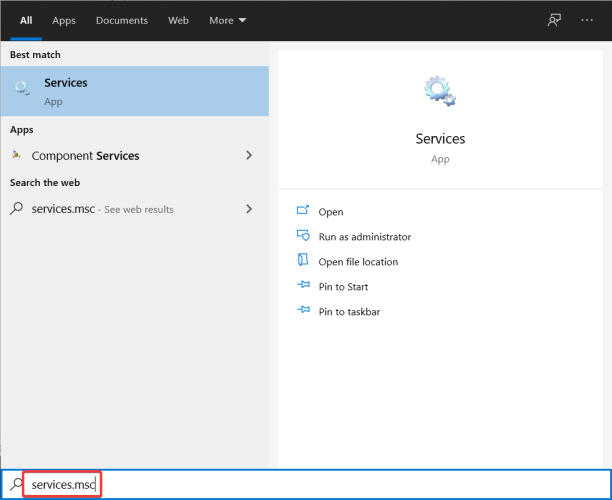Click Open in the Services action list
612x500 pixels.
(330, 212)
